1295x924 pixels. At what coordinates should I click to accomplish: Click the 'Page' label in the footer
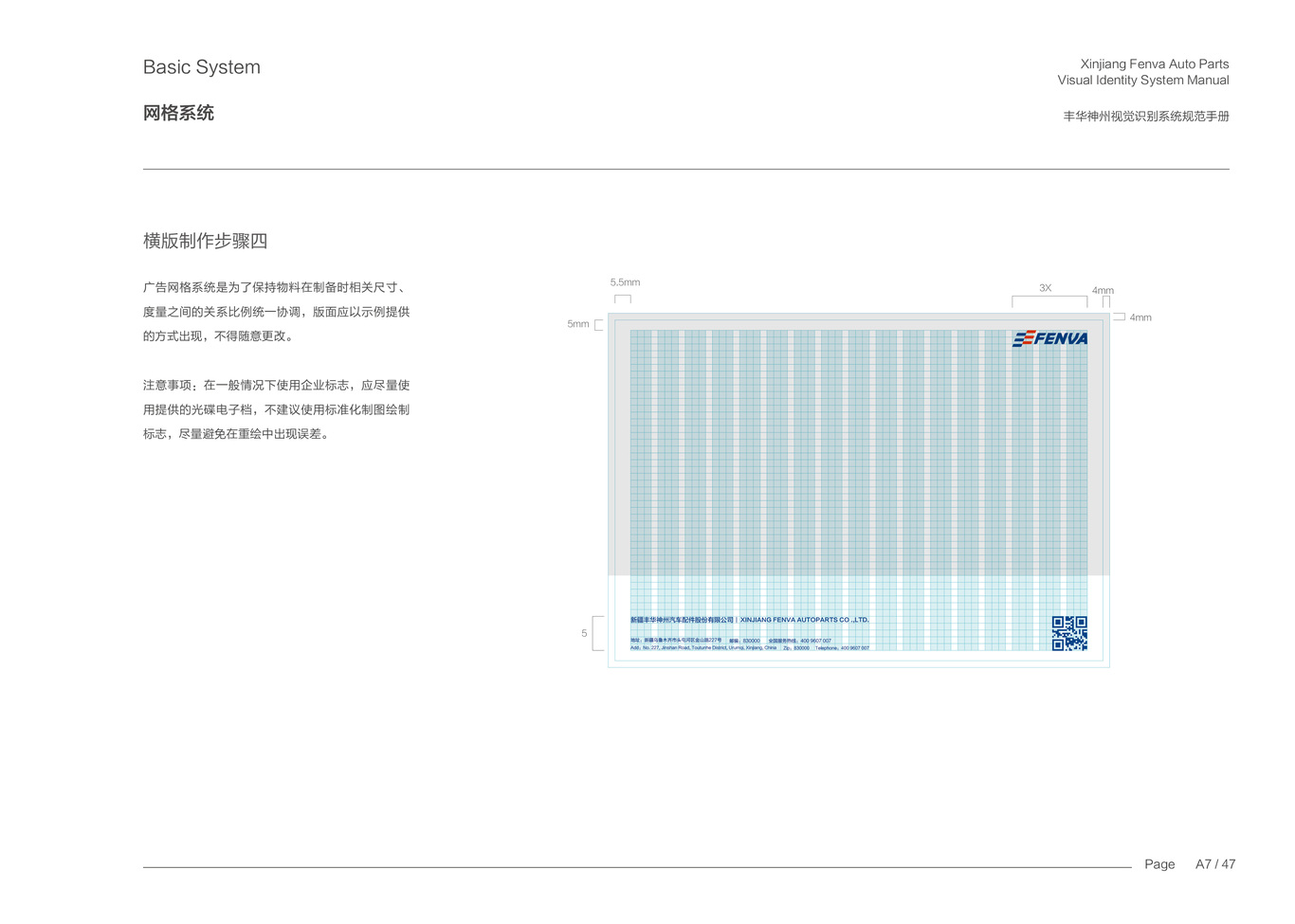coord(1159,864)
